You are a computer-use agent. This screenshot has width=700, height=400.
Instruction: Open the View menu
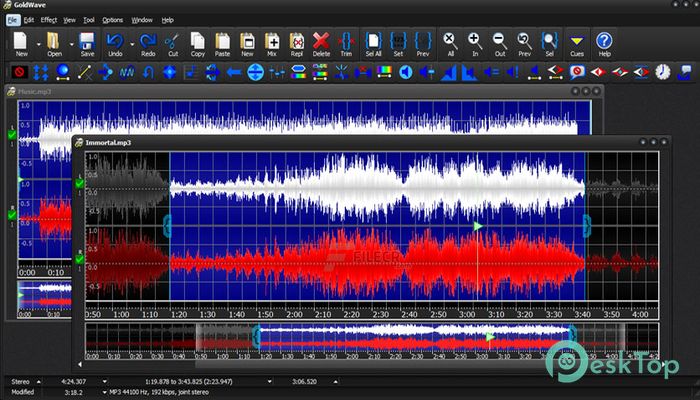click(69, 20)
